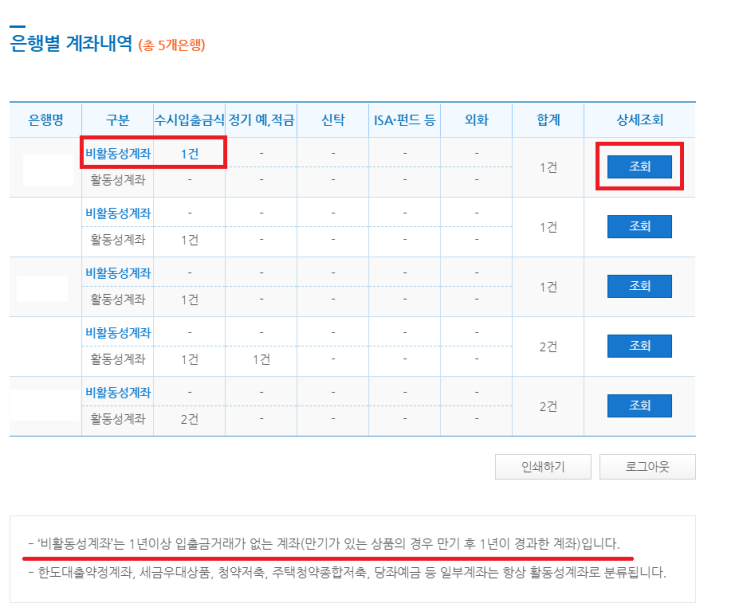Open the 비활동성계좌 link showing 1건
The image size is (743, 611).
pyautogui.click(x=118, y=154)
